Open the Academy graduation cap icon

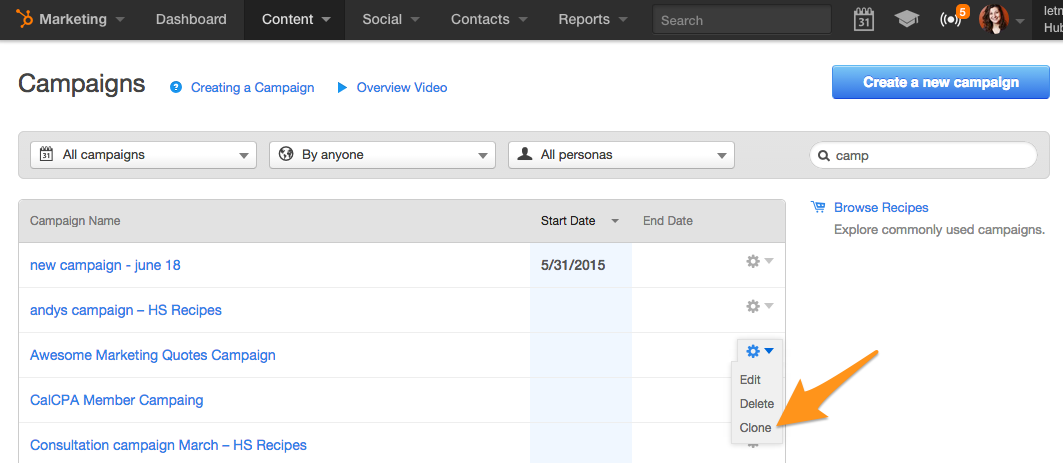pos(906,20)
